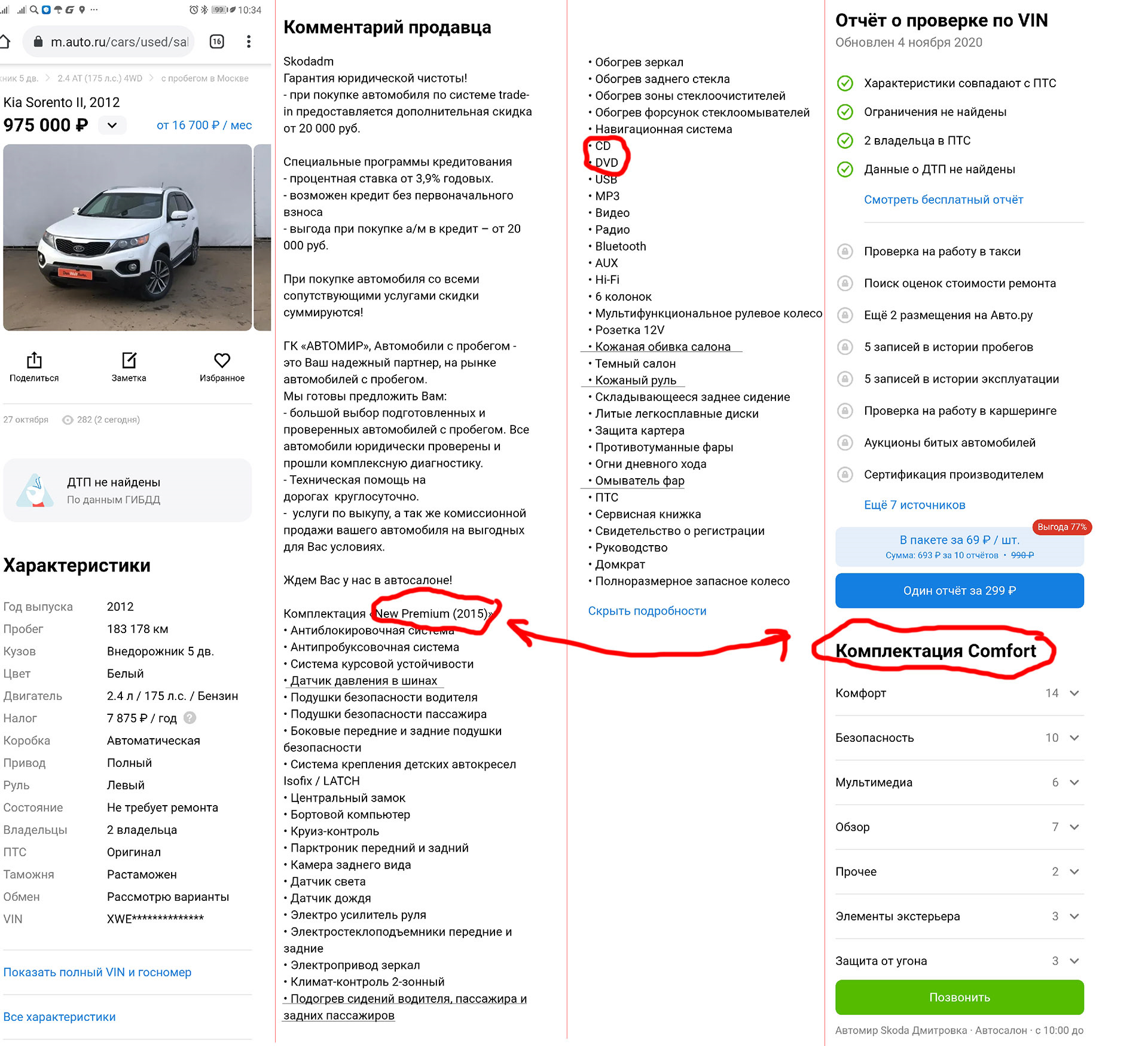Show full VIN and license plate
The image size is (1148, 1046).
tap(97, 972)
